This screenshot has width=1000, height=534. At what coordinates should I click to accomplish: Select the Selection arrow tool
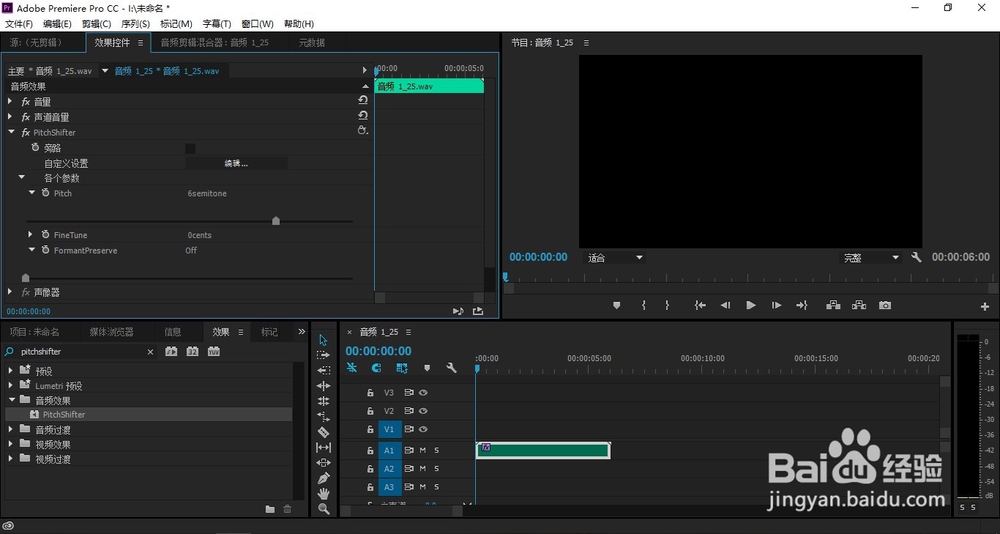[x=323, y=339]
